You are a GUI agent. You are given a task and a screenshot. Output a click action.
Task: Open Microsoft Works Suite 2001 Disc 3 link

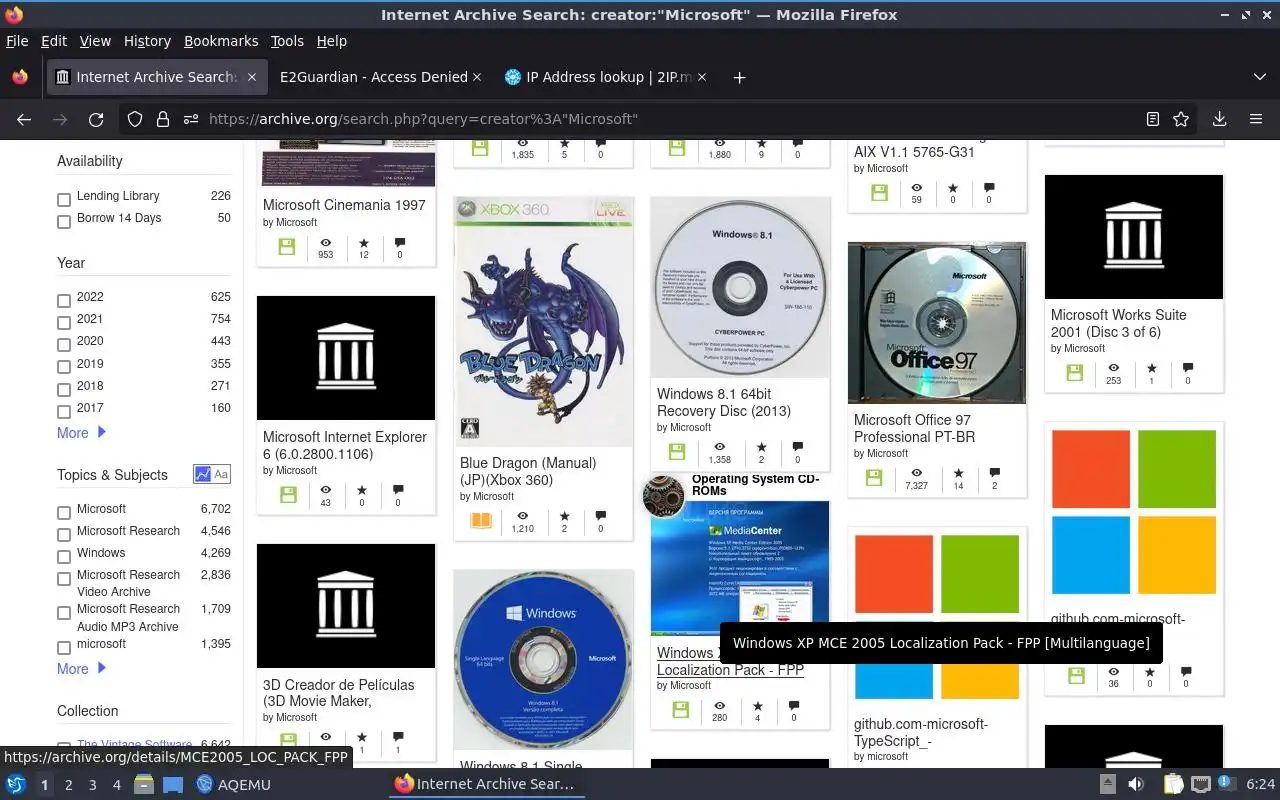click(x=1118, y=323)
